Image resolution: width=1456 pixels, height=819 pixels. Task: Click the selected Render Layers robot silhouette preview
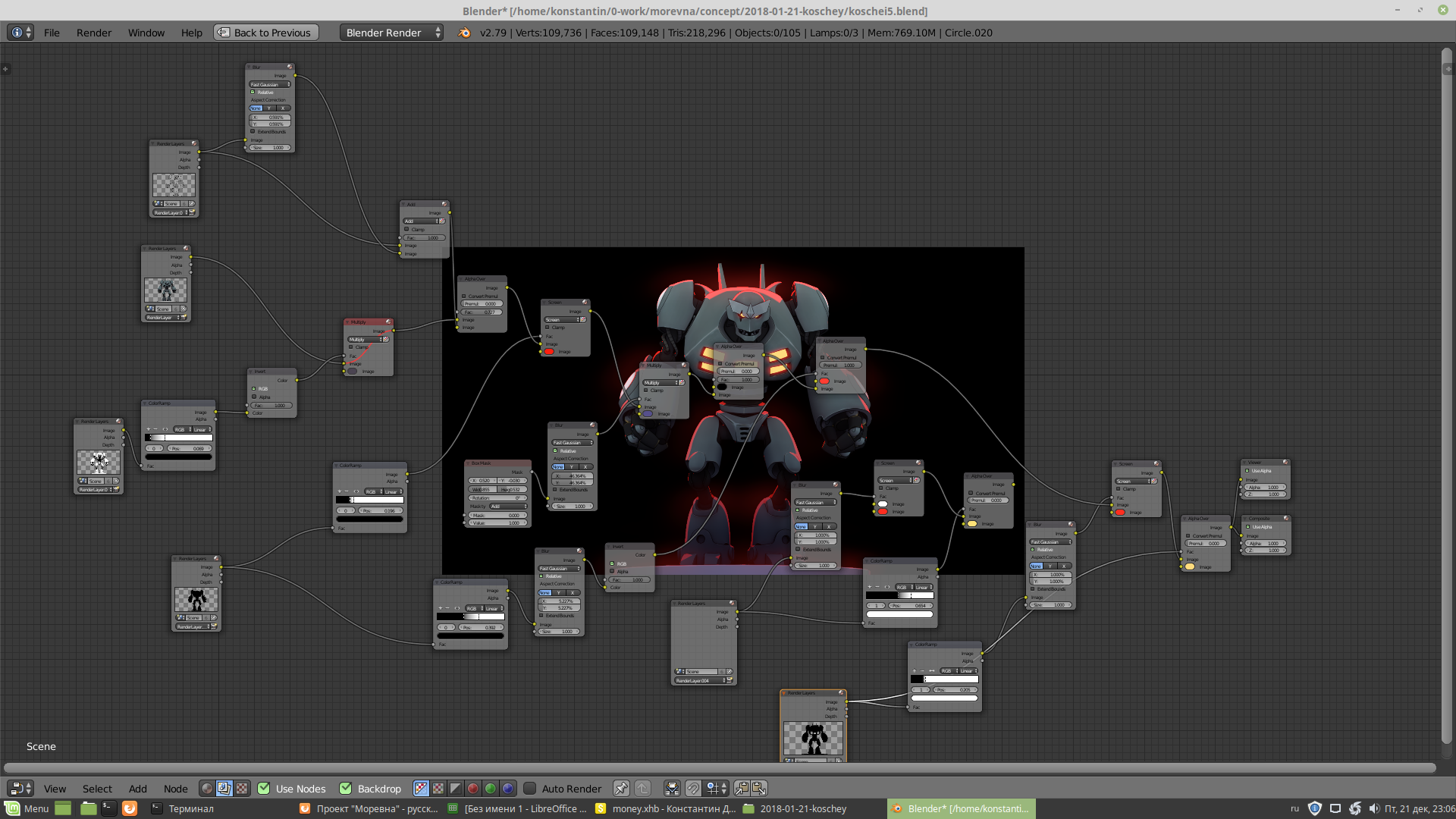coord(813,738)
